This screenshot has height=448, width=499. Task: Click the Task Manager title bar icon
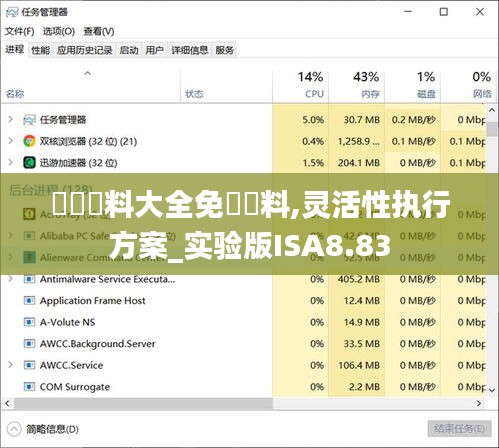point(12,12)
